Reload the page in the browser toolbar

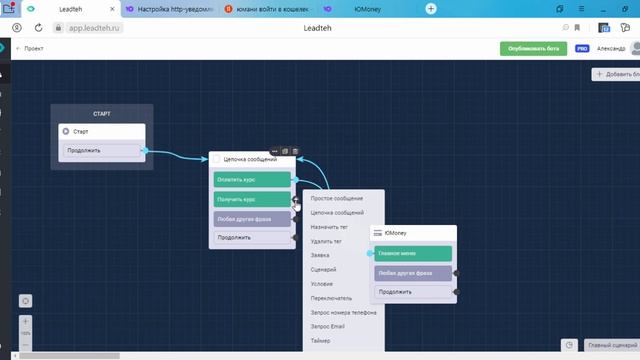click(38, 28)
